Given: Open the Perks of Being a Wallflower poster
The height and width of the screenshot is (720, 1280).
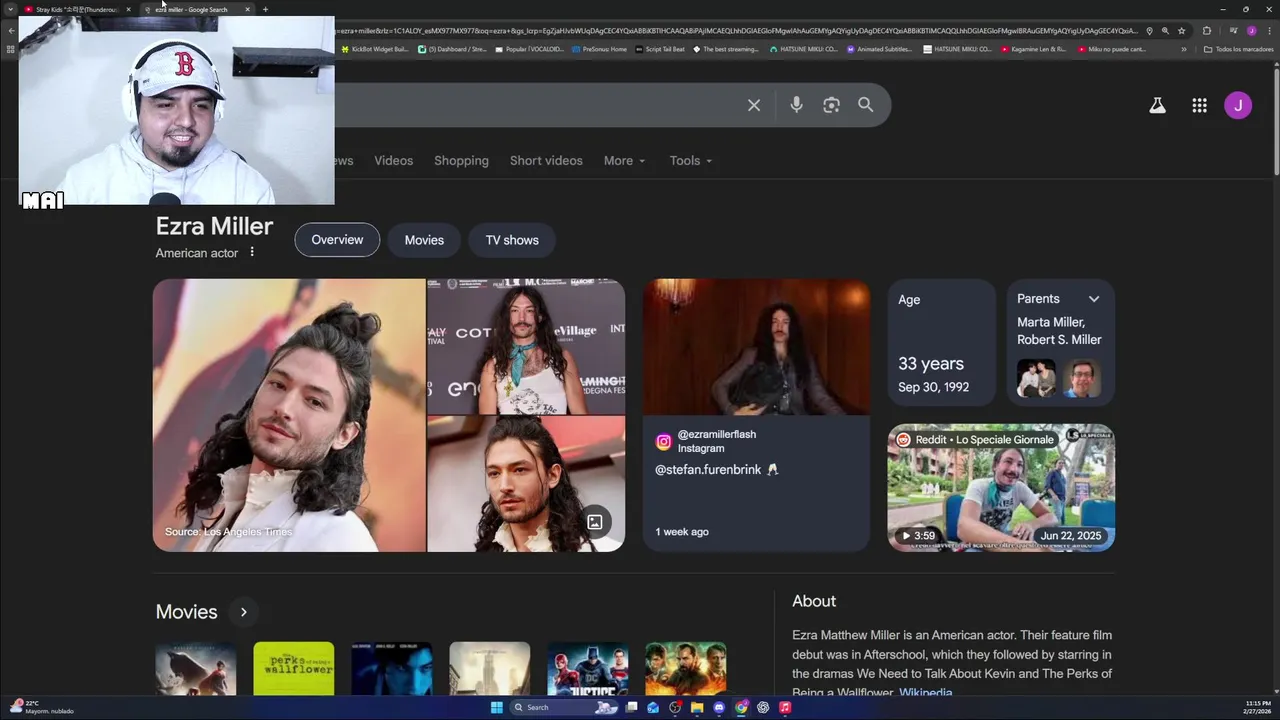Looking at the screenshot, I should click(x=294, y=668).
